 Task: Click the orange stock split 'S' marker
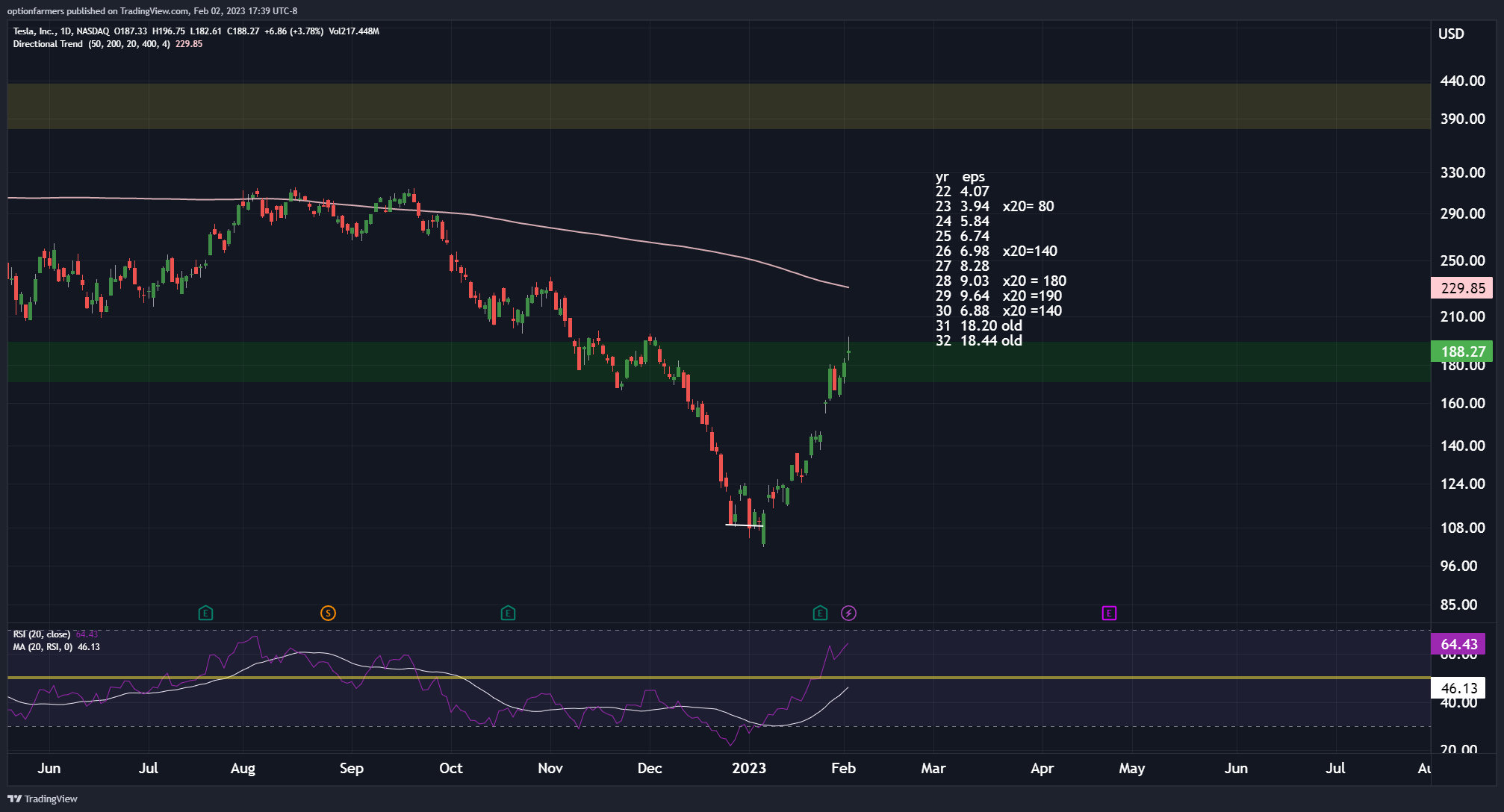point(328,613)
